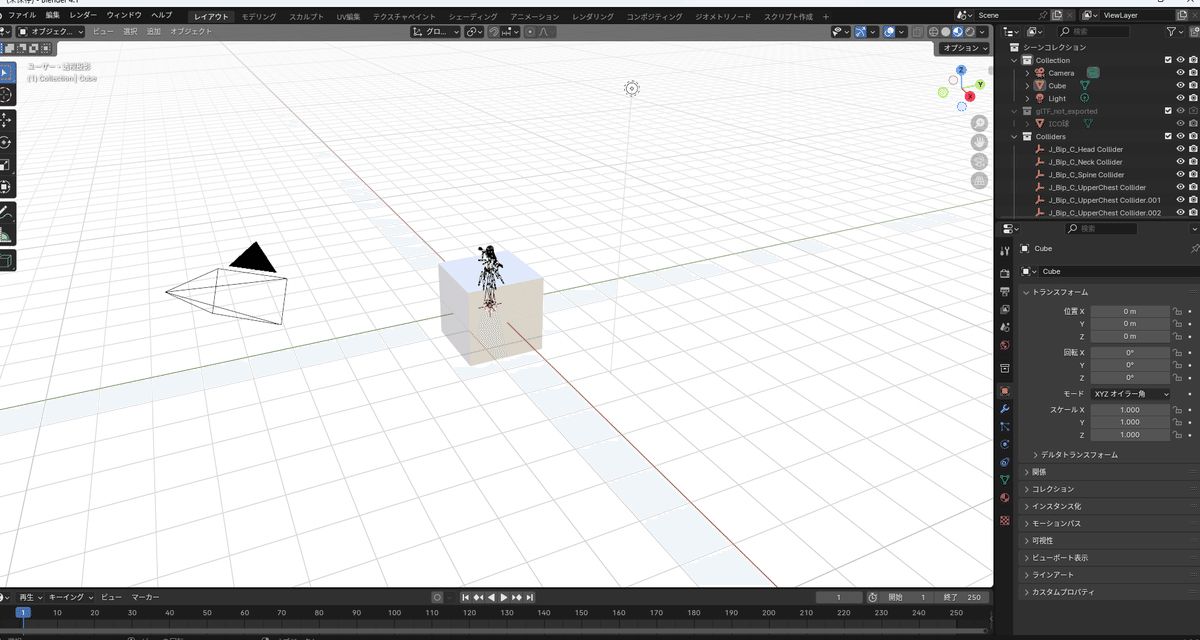The width and height of the screenshot is (1200, 640).
Task: Switch to the シェーディング workspace tab
Action: tap(472, 17)
